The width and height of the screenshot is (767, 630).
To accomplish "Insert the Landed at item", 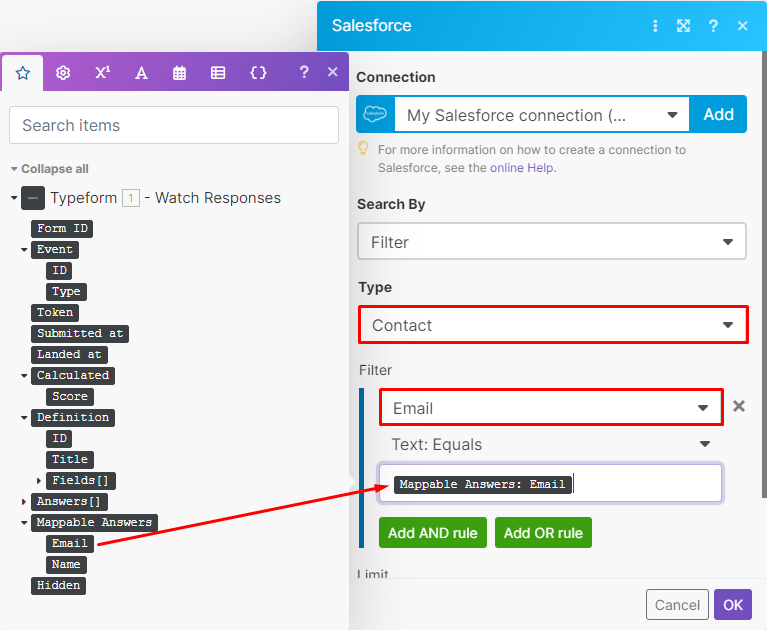I will [69, 355].
